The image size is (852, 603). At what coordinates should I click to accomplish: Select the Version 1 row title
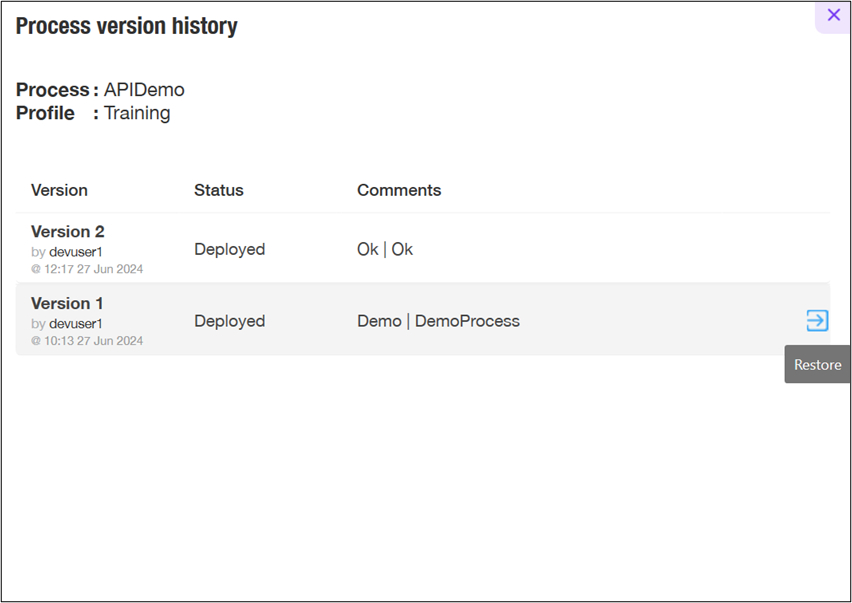pyautogui.click(x=67, y=303)
